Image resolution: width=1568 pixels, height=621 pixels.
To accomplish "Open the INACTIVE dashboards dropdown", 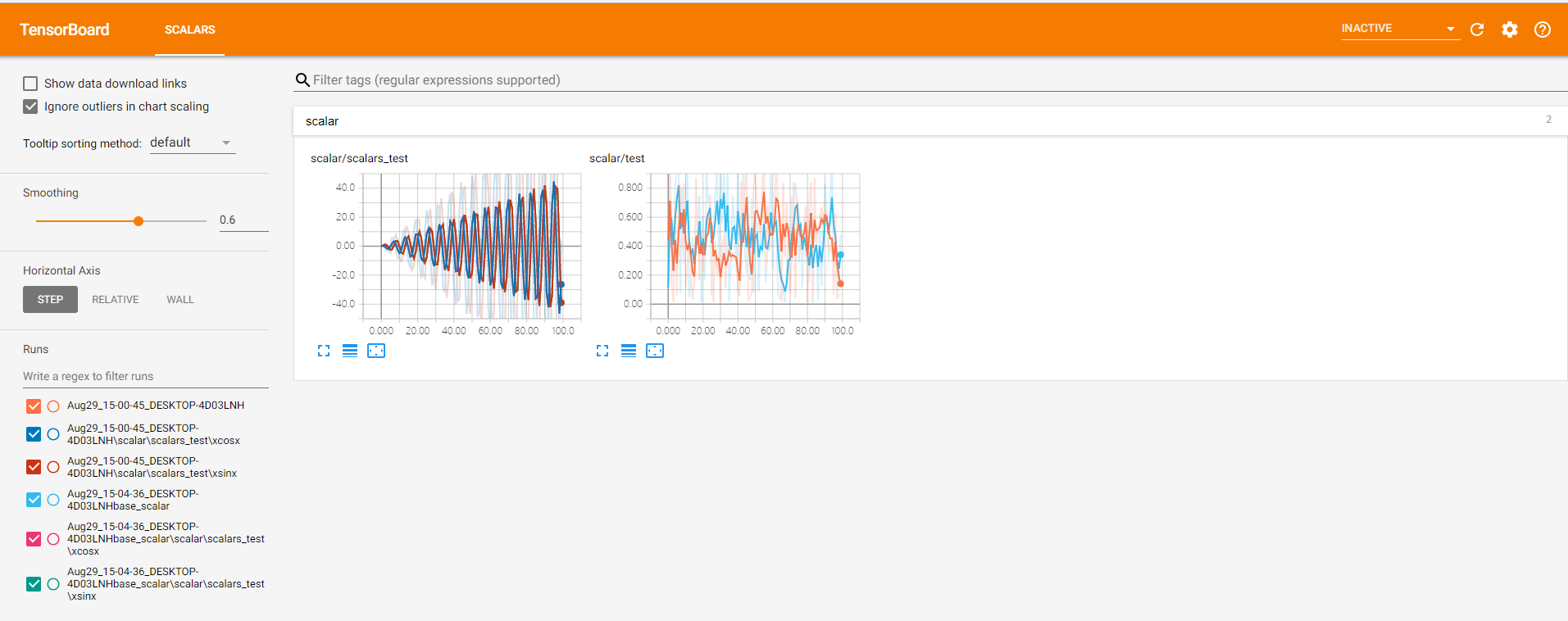I will pyautogui.click(x=1400, y=29).
